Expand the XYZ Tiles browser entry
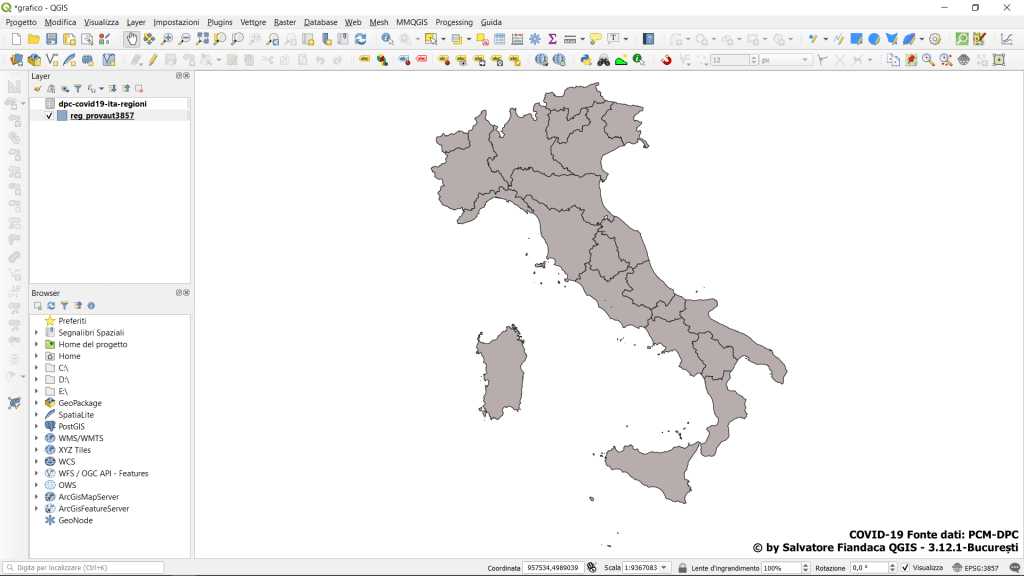1024x576 pixels. point(37,450)
